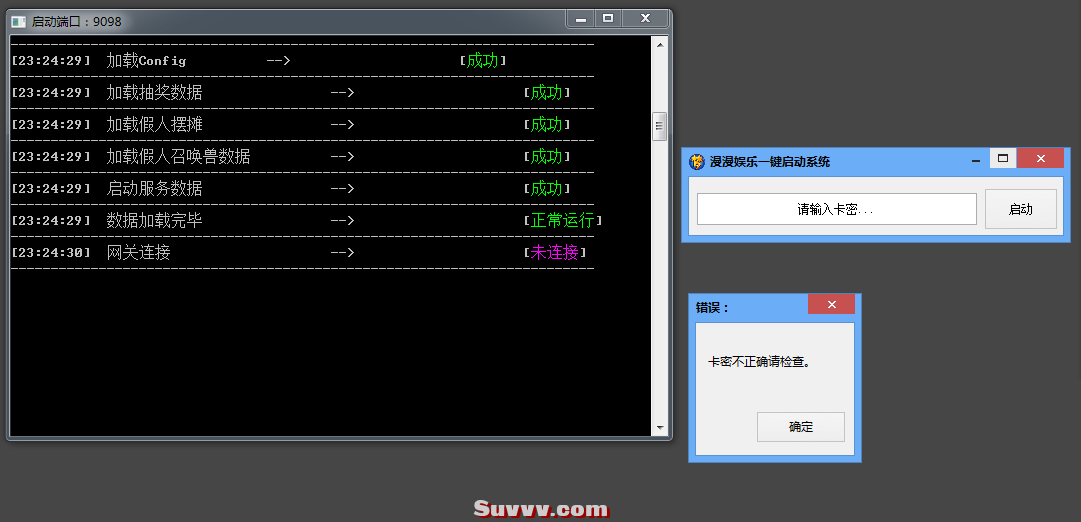Click console scrollbar up arrow
Viewport: 1081px width, 522px height.
tap(660, 45)
